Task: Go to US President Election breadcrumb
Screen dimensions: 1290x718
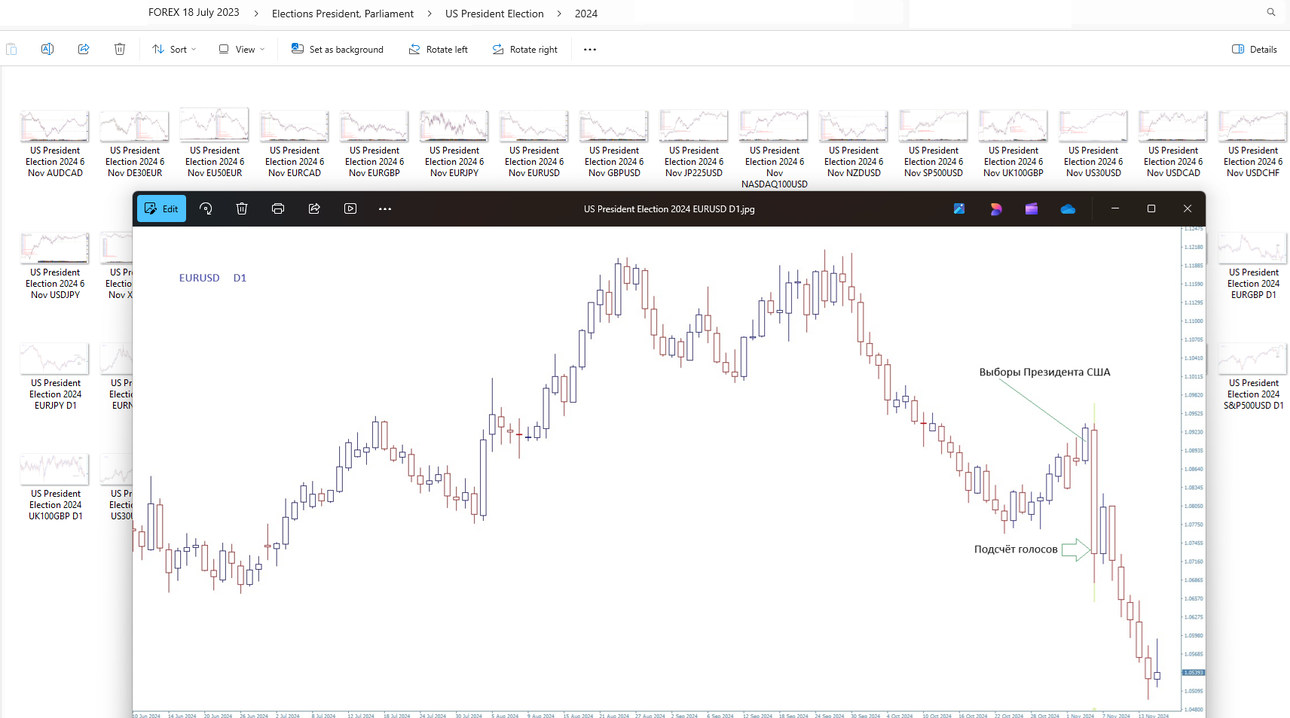Action: point(494,14)
